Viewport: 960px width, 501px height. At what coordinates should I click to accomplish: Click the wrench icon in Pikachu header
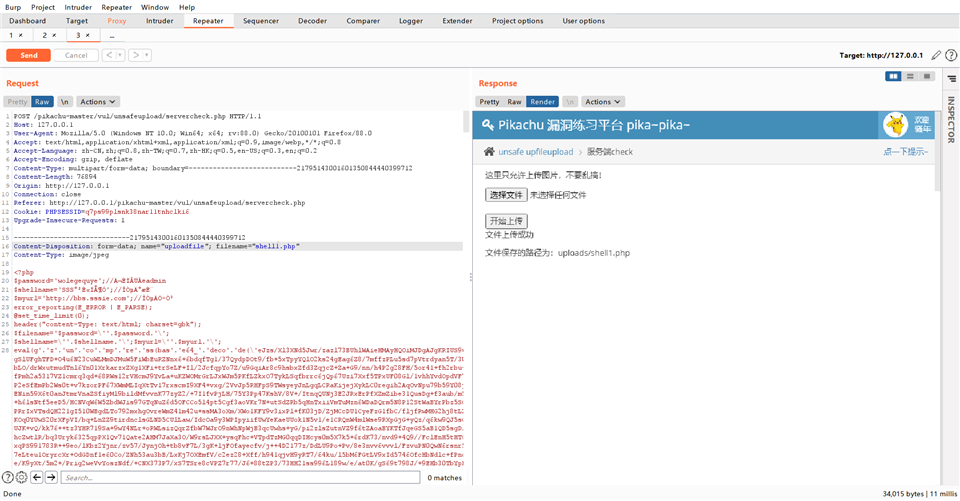(x=487, y=125)
